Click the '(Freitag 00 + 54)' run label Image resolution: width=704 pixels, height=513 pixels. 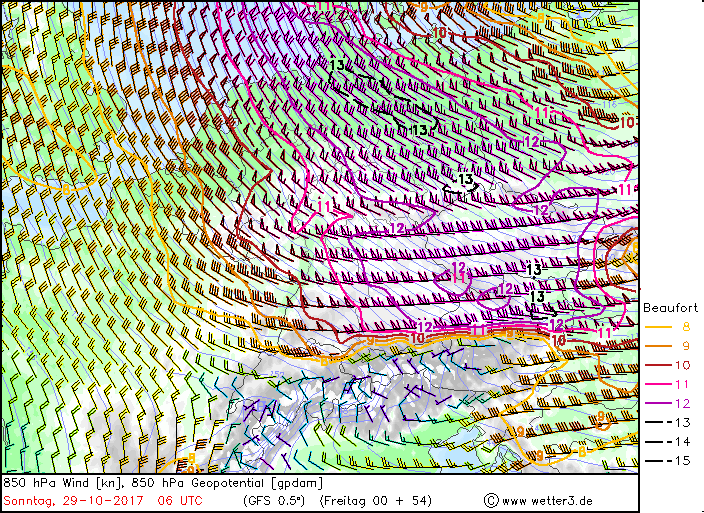pyautogui.click(x=375, y=500)
